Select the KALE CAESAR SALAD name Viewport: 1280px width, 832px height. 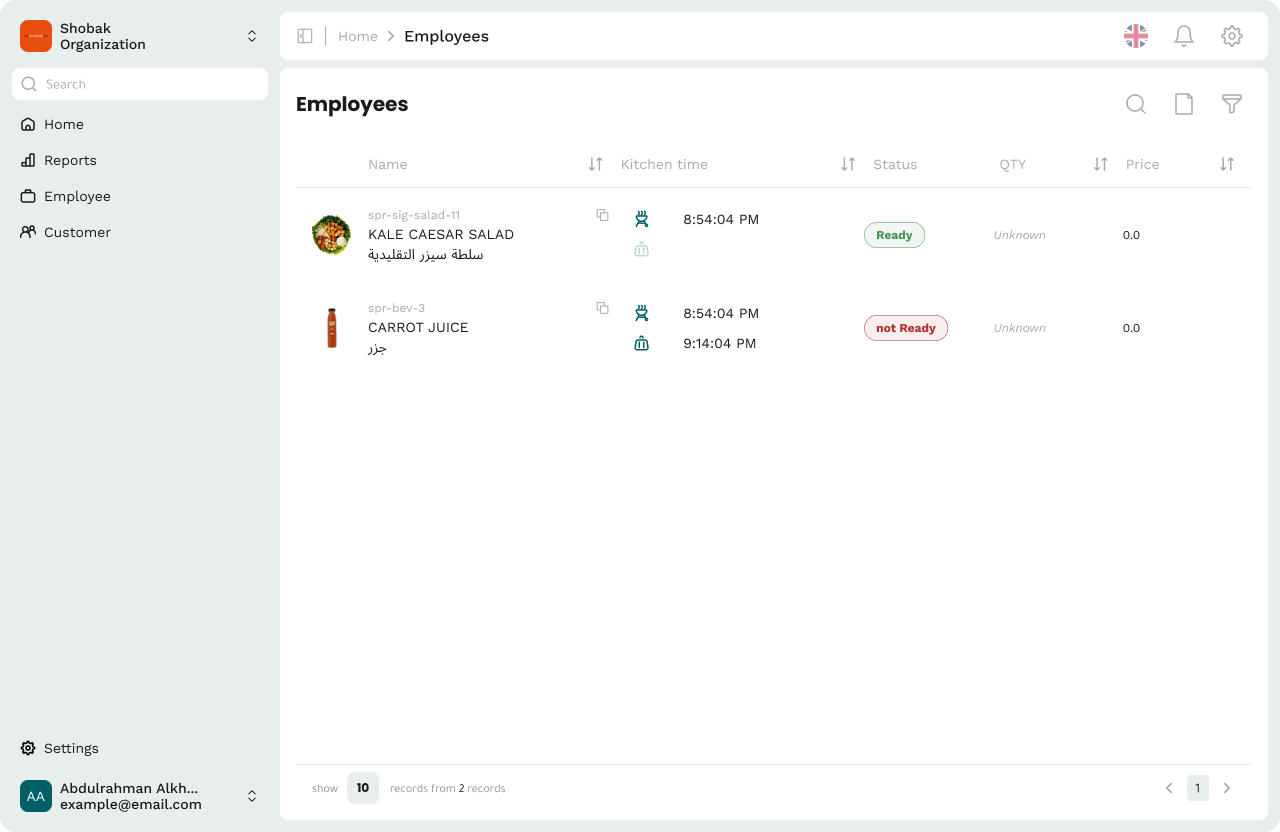click(x=441, y=234)
